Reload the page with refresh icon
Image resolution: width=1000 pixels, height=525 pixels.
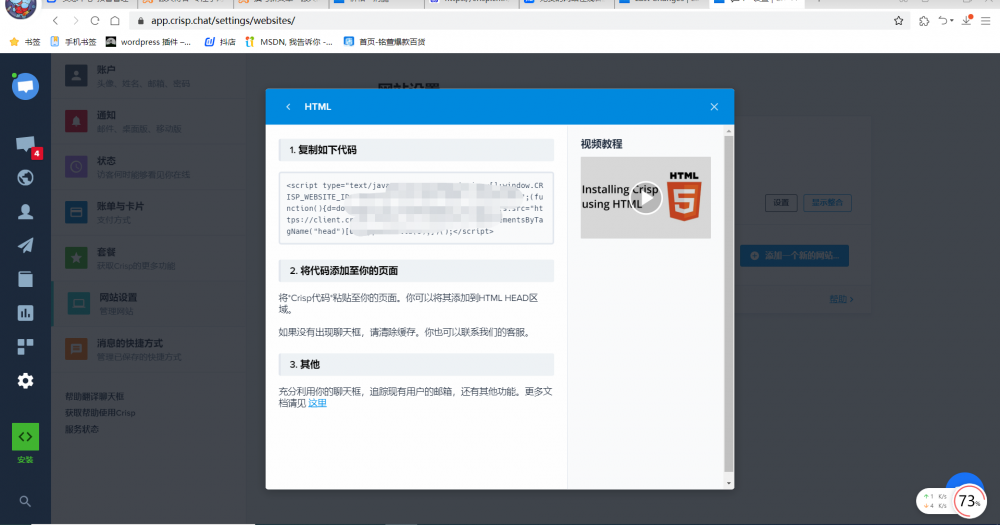click(x=95, y=20)
